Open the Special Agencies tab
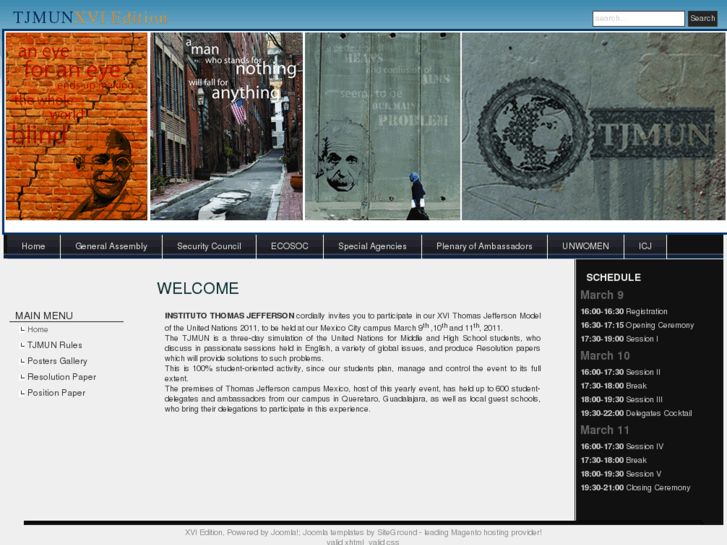The height and width of the screenshot is (545, 727). click(x=372, y=246)
